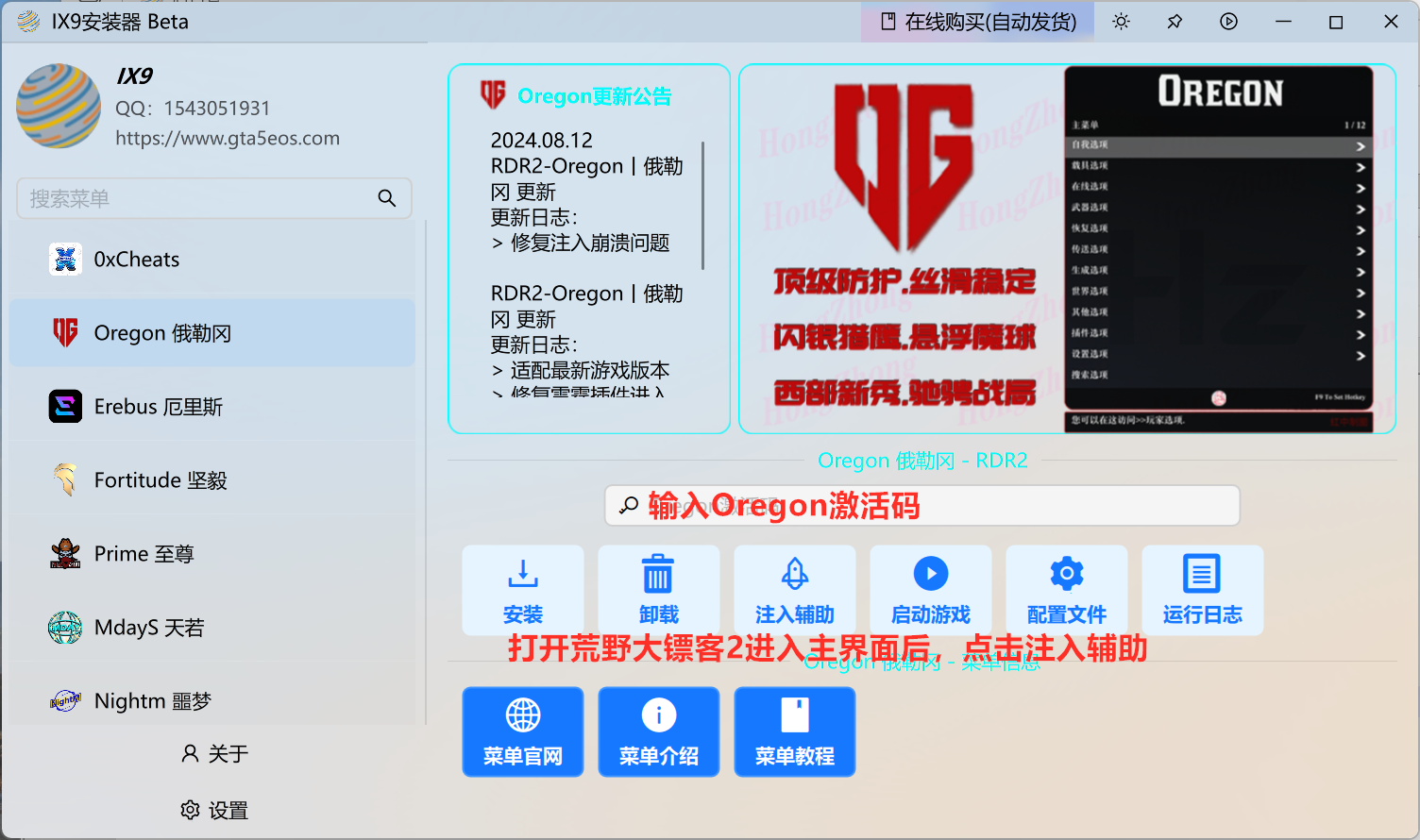1420x840 pixels.
Task: Pin the window with the pushpin icon
Action: tap(1175, 22)
